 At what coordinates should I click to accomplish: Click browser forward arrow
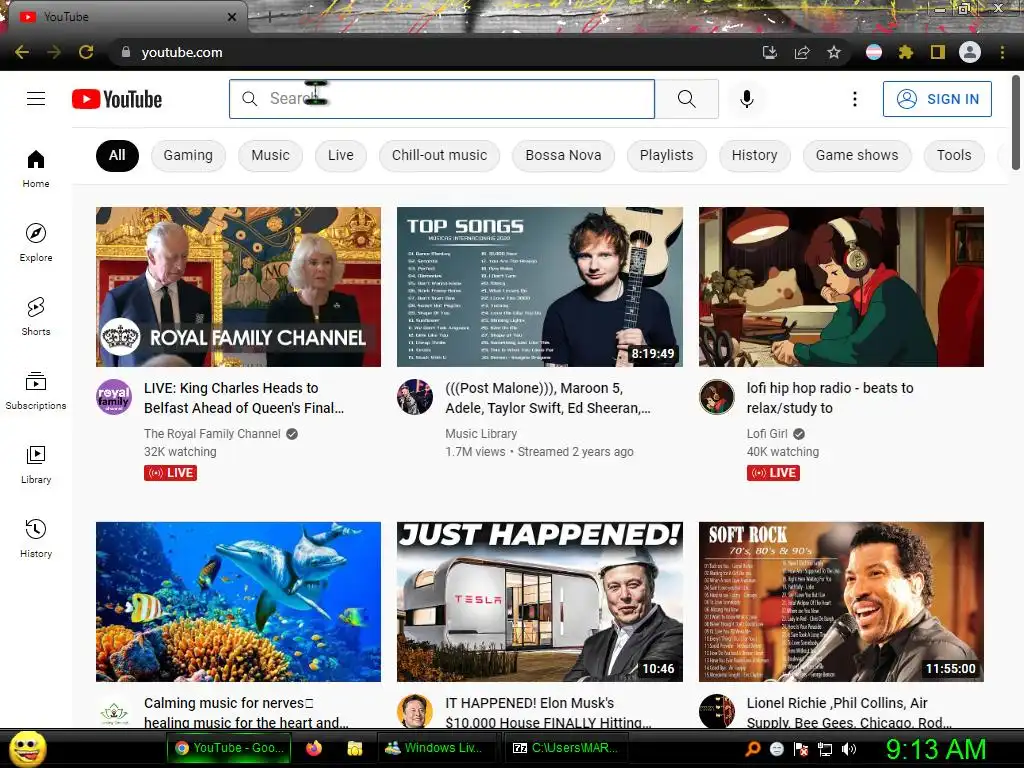point(54,52)
